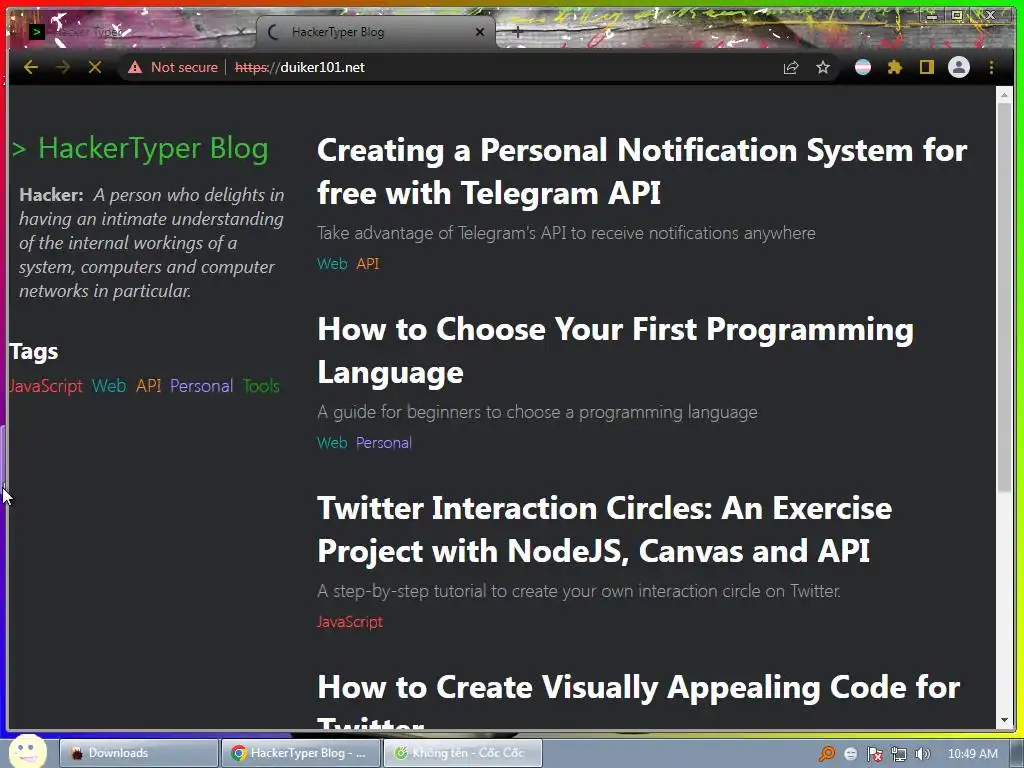Click the Web tag under programming language article
The width and height of the screenshot is (1024, 768).
pyautogui.click(x=332, y=443)
